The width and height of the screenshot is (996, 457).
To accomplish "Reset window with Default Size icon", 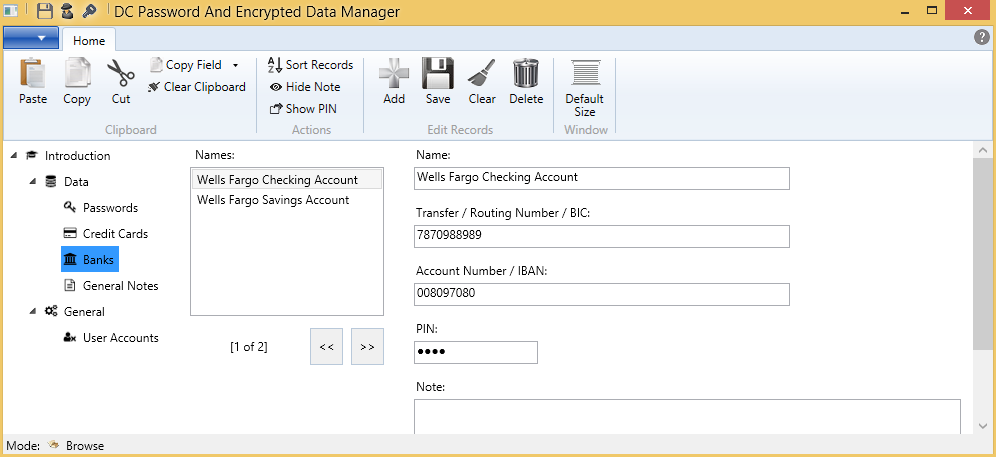I will 584,73.
